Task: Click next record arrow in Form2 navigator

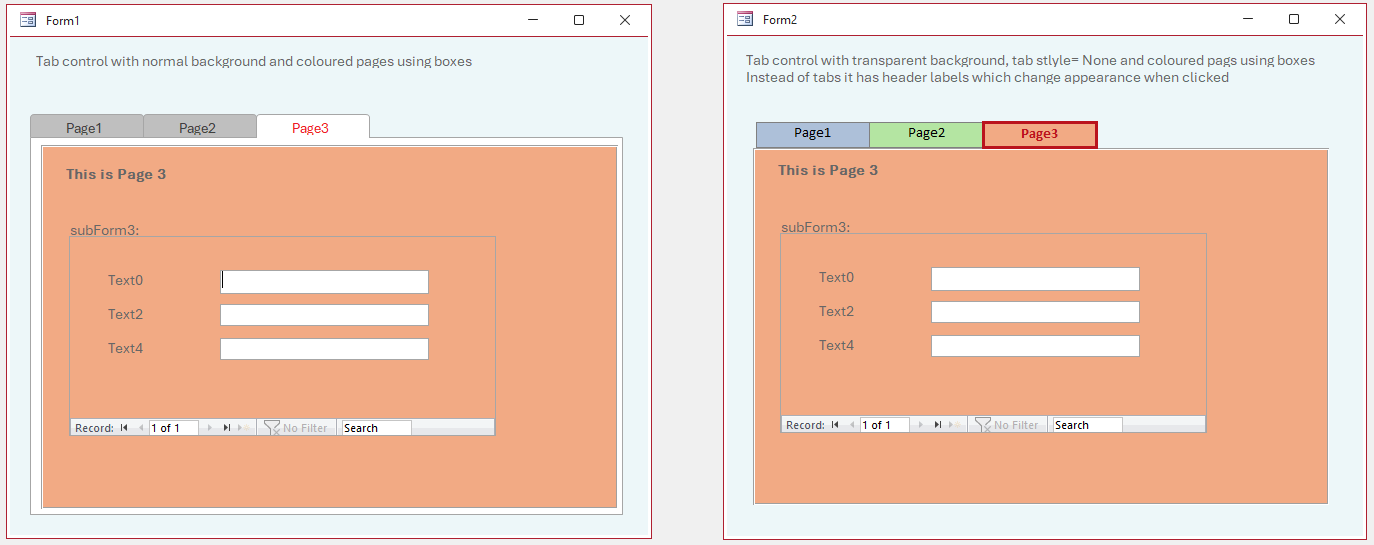Action: coord(921,425)
